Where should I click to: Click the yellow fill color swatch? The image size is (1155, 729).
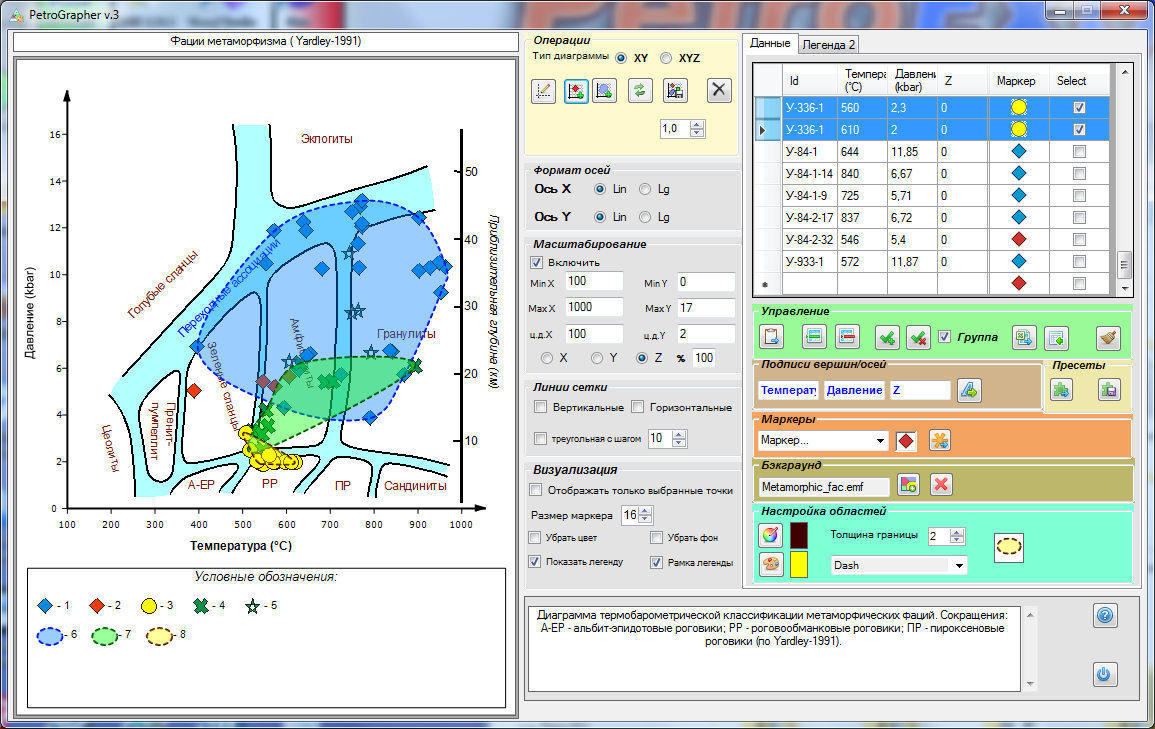798,565
